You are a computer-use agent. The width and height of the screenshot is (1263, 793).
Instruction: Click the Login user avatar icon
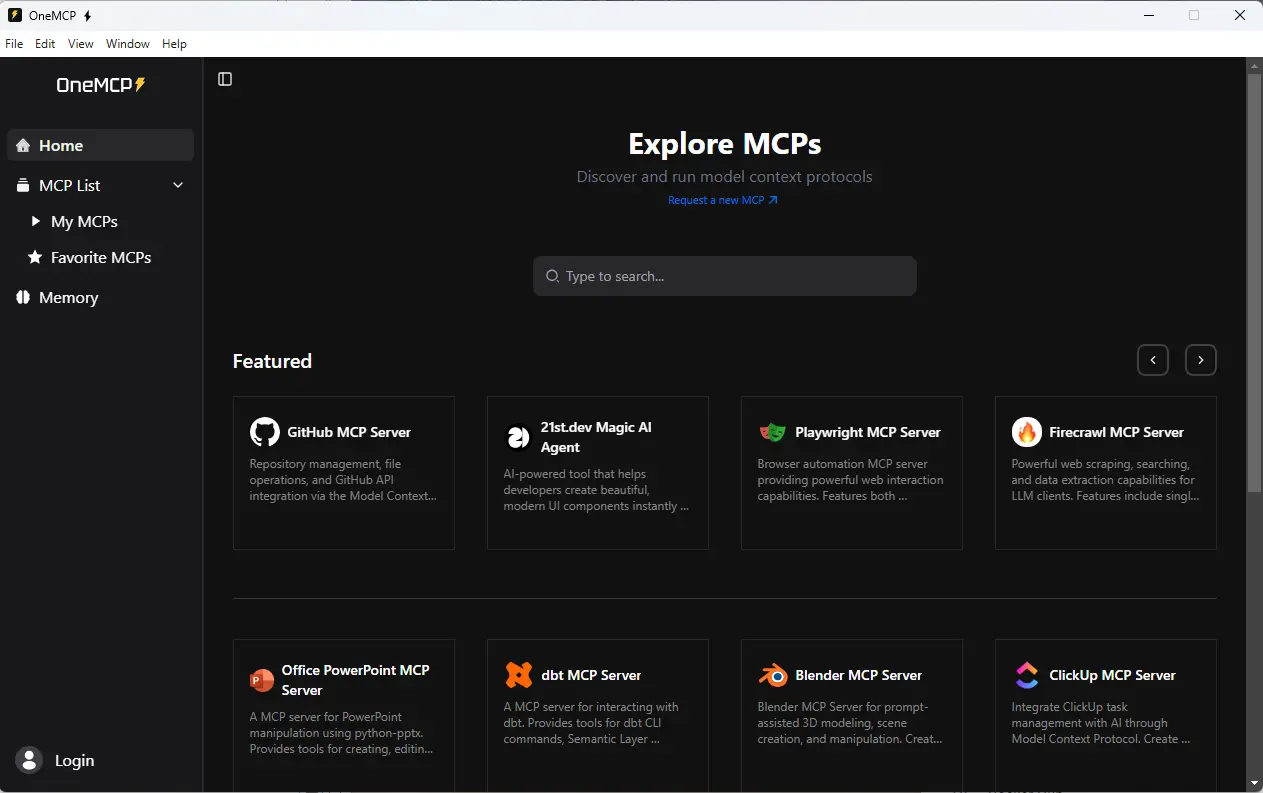(x=29, y=761)
